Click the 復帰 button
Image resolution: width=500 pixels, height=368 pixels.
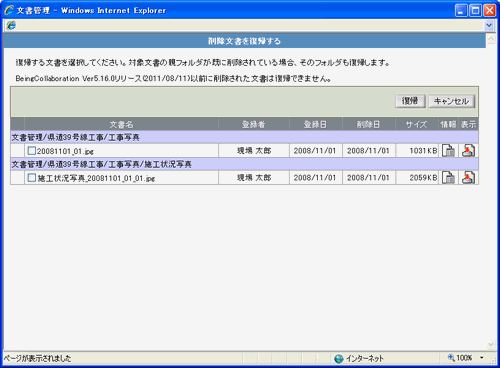(x=410, y=101)
